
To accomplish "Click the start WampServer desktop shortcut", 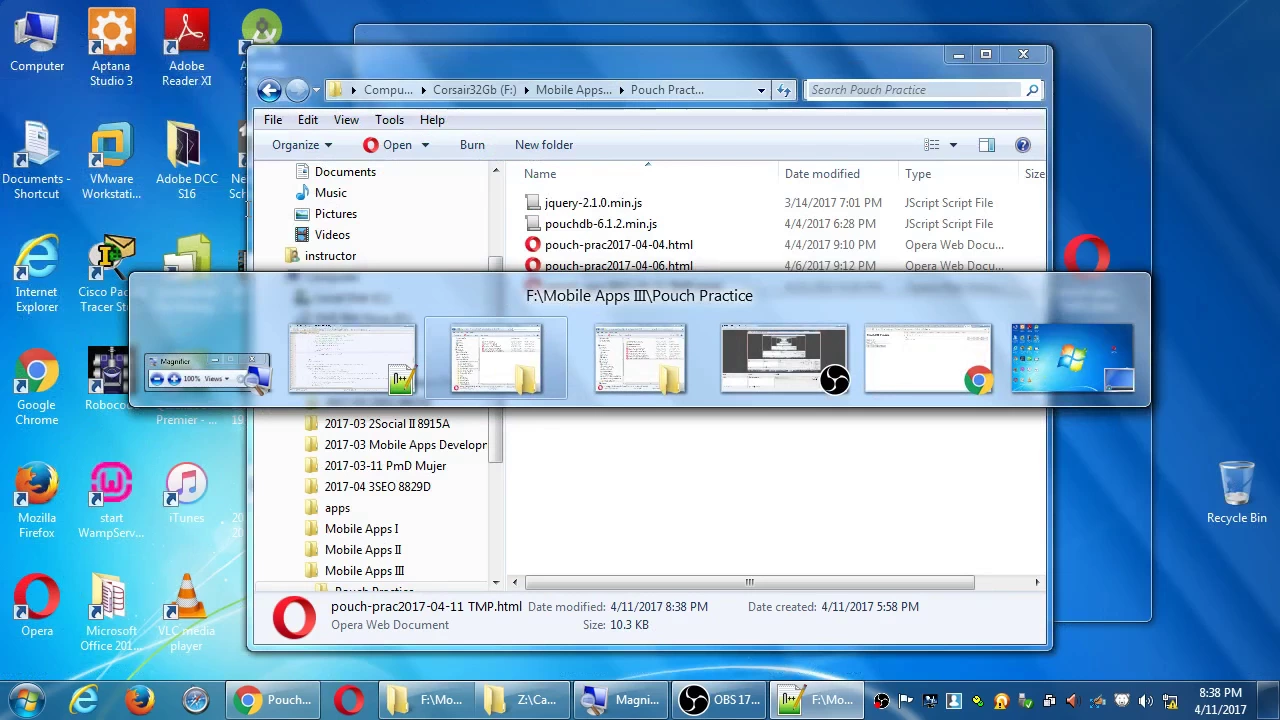I will click(x=111, y=500).
